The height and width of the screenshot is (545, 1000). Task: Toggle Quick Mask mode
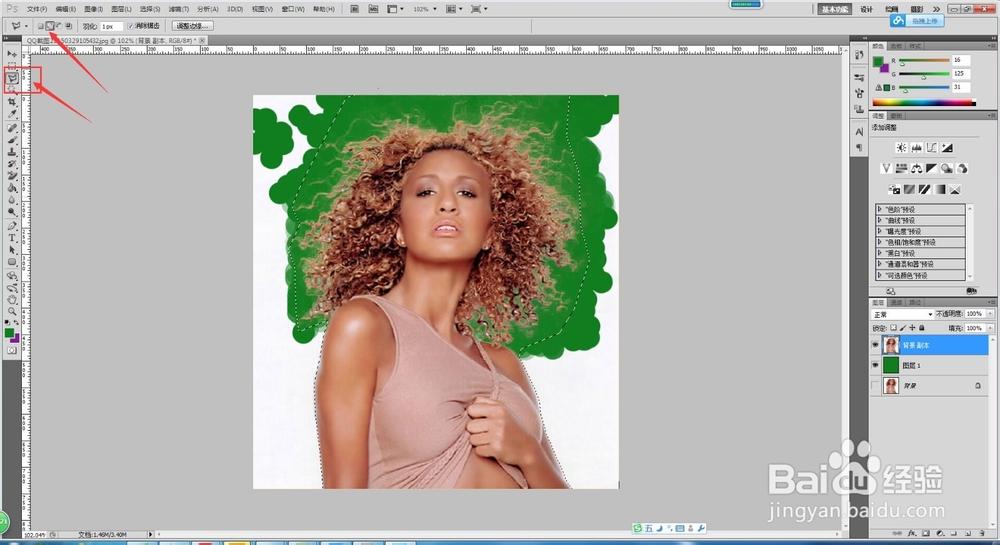11,350
